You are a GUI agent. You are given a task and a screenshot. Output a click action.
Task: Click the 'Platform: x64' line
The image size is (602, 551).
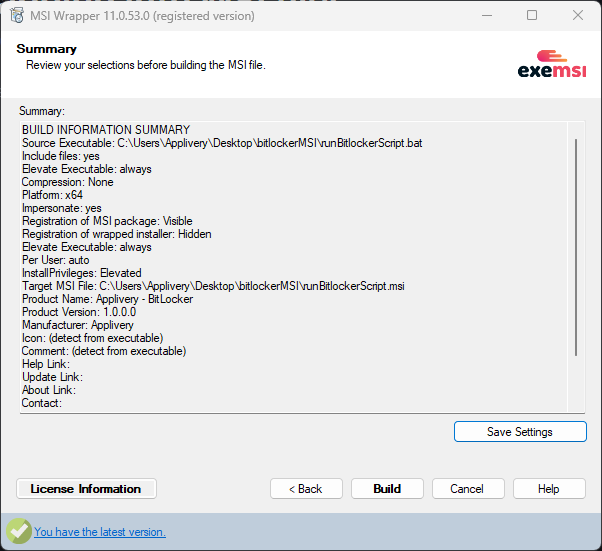[52, 195]
